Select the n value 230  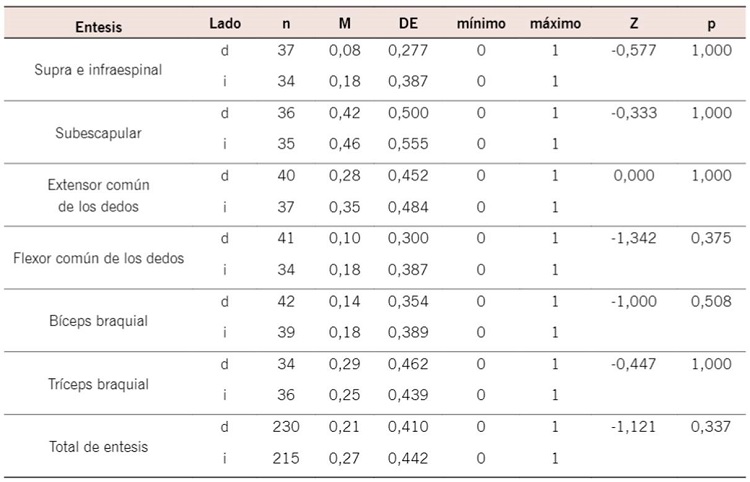click(x=286, y=427)
